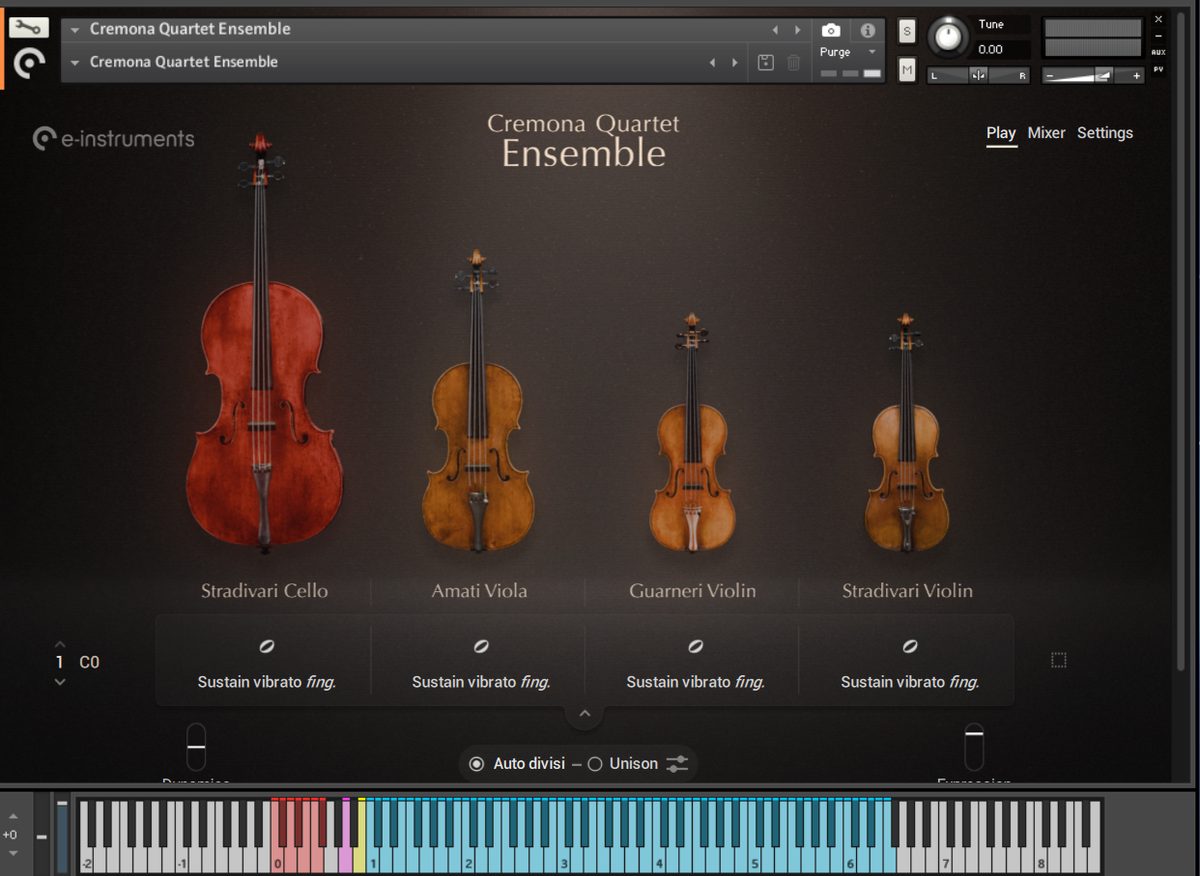
Task: Click the PV button in header
Action: click(1158, 69)
